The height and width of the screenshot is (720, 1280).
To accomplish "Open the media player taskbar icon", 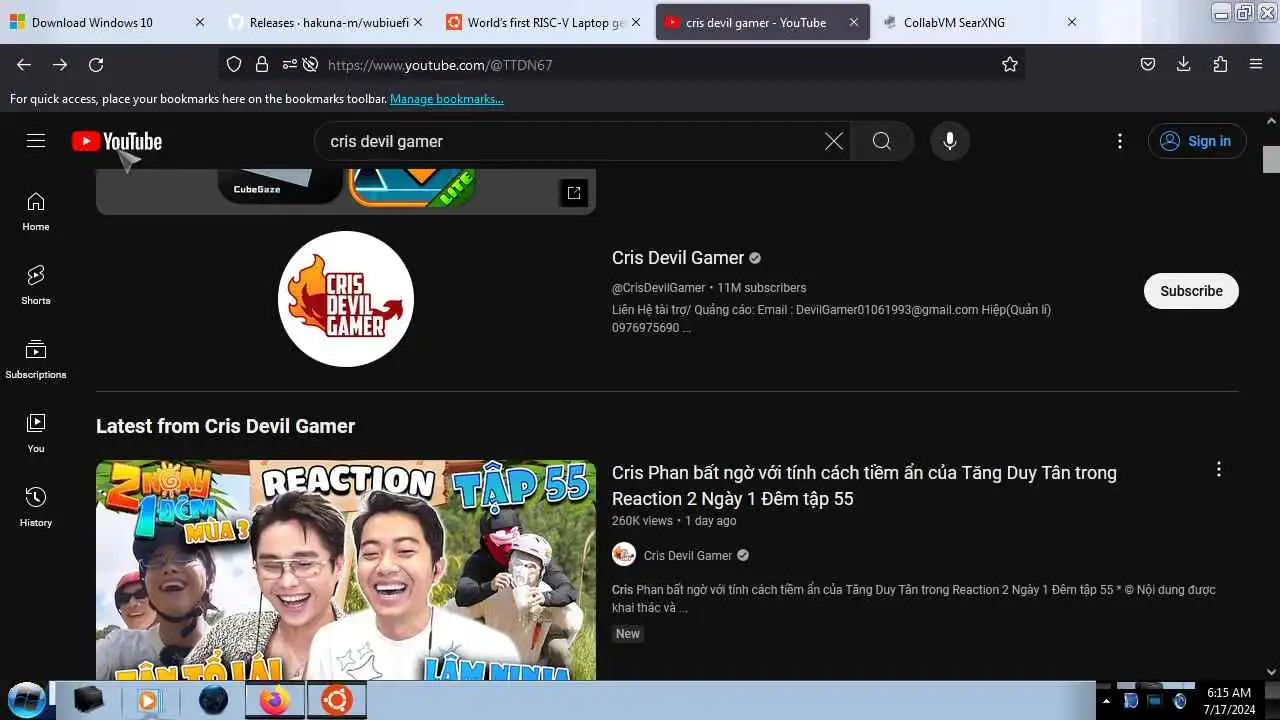I will pos(150,701).
